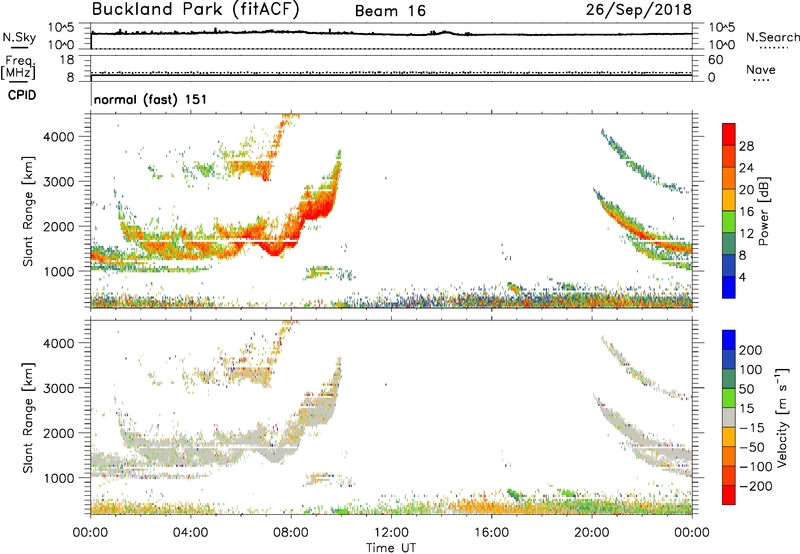Click the -50 tick on the Velocity colorbar
The image size is (800, 554).
point(751,447)
